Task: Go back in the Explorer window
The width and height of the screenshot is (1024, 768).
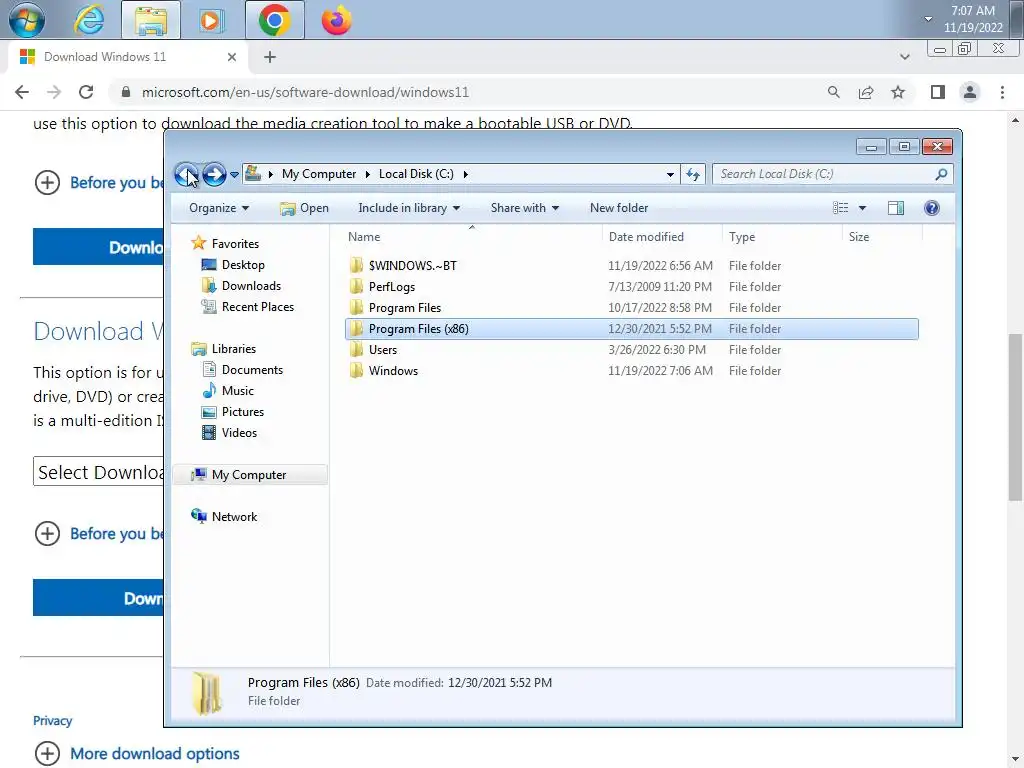Action: tap(187, 174)
